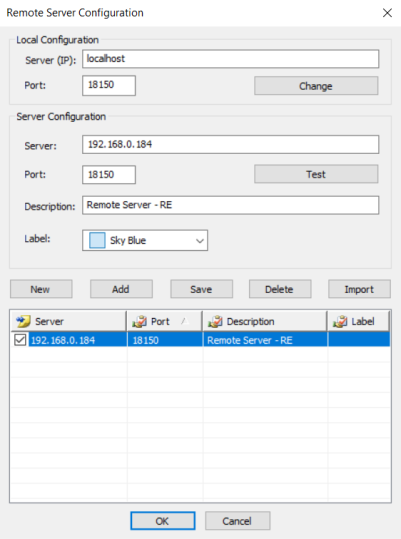Click the Add server button
This screenshot has height=539, width=401.
[121, 289]
